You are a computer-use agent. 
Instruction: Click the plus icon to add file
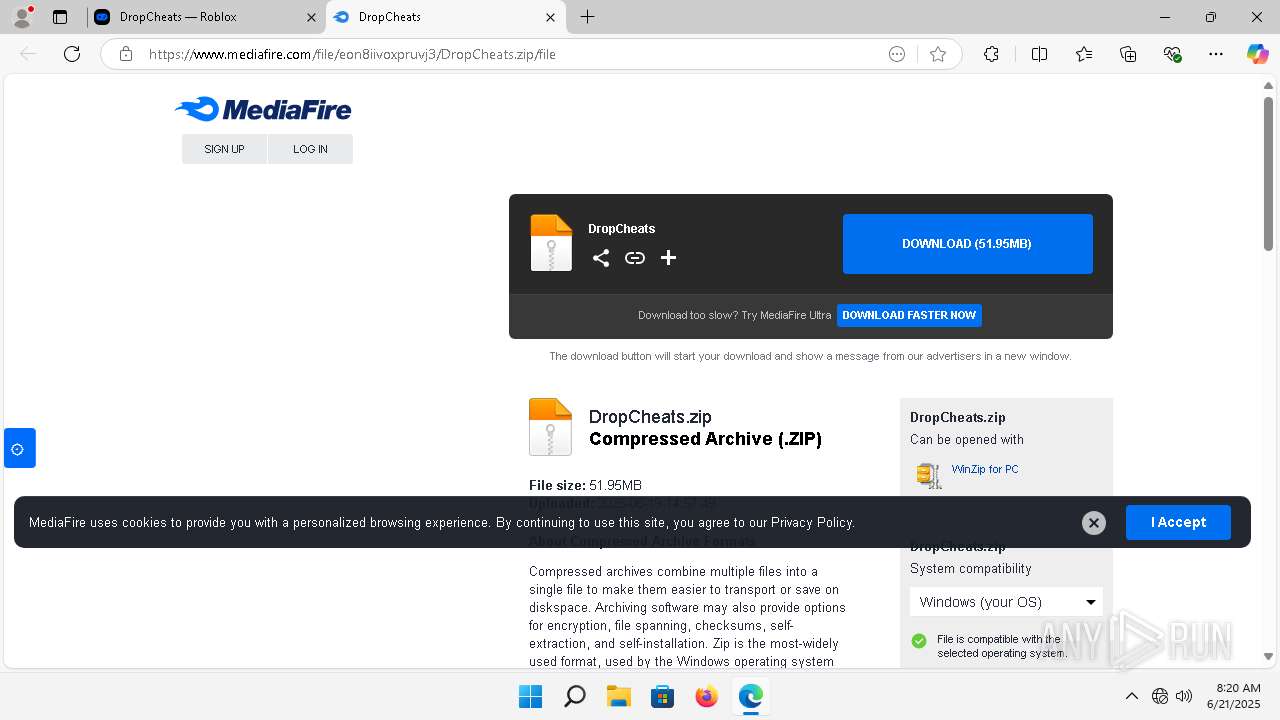click(669, 258)
